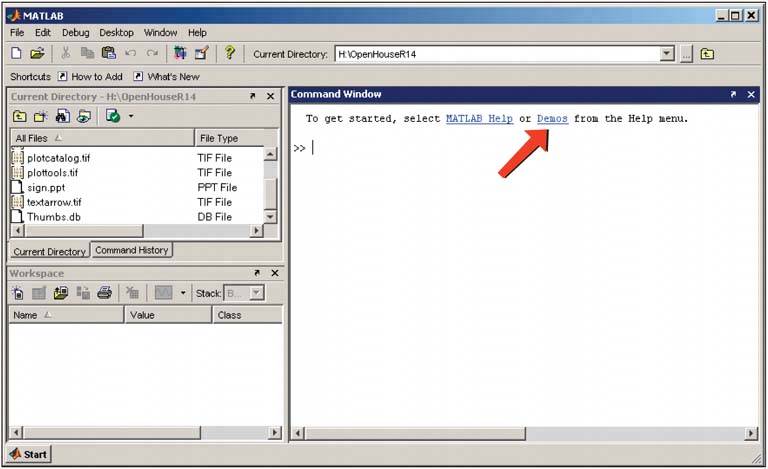Click the MATLAB Help link
Viewport: 768px width, 469px height.
tap(479, 119)
